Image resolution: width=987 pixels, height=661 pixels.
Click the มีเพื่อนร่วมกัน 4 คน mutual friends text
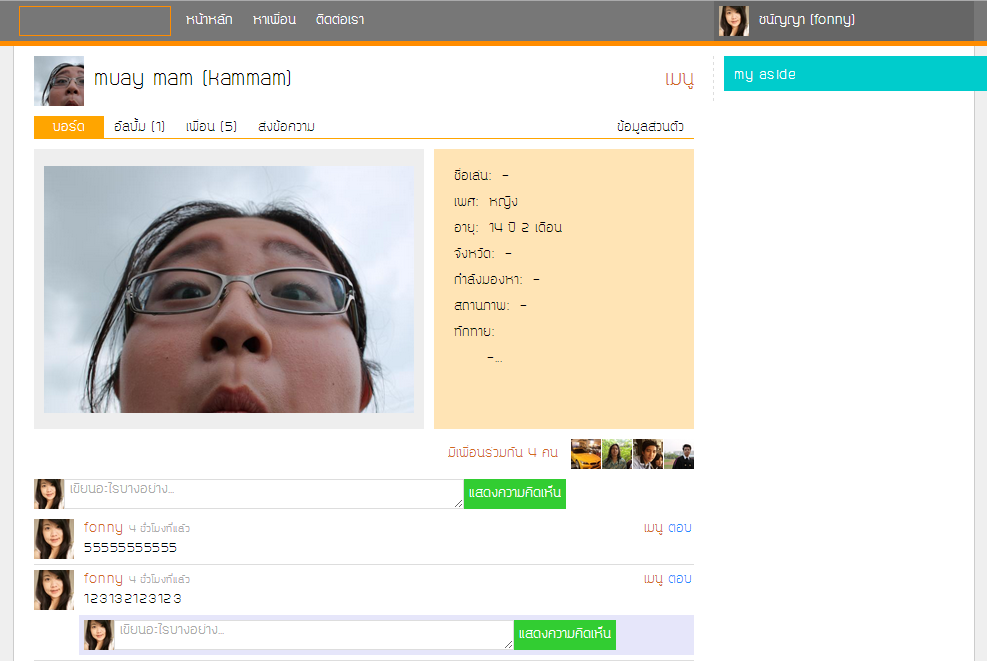click(502, 453)
